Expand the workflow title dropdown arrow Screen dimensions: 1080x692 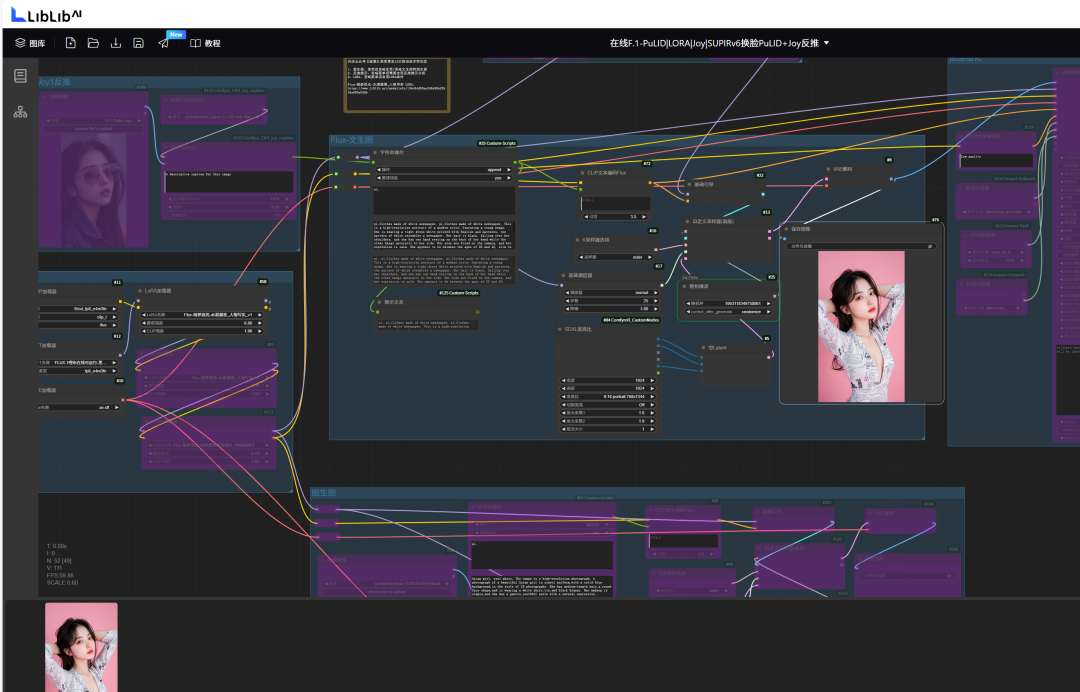click(827, 43)
